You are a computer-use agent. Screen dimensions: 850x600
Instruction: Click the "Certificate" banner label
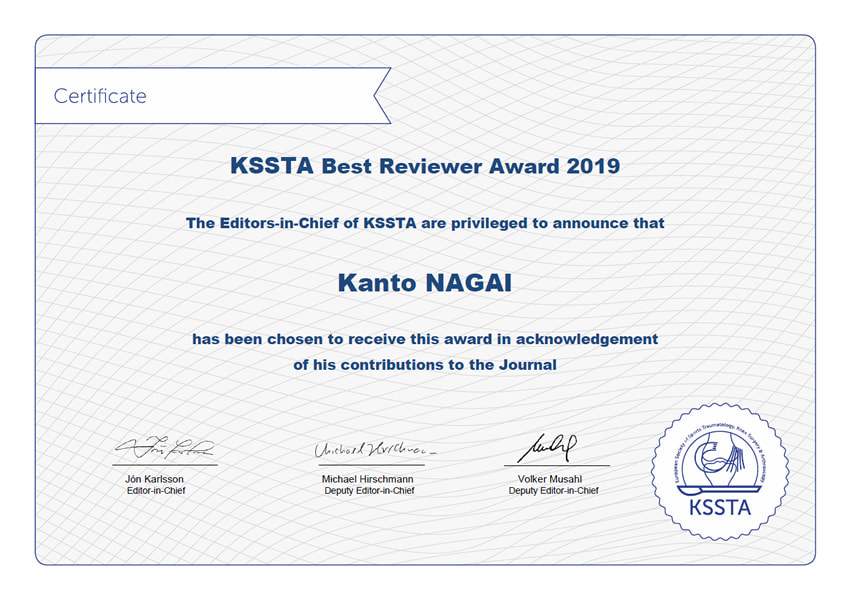(x=100, y=96)
